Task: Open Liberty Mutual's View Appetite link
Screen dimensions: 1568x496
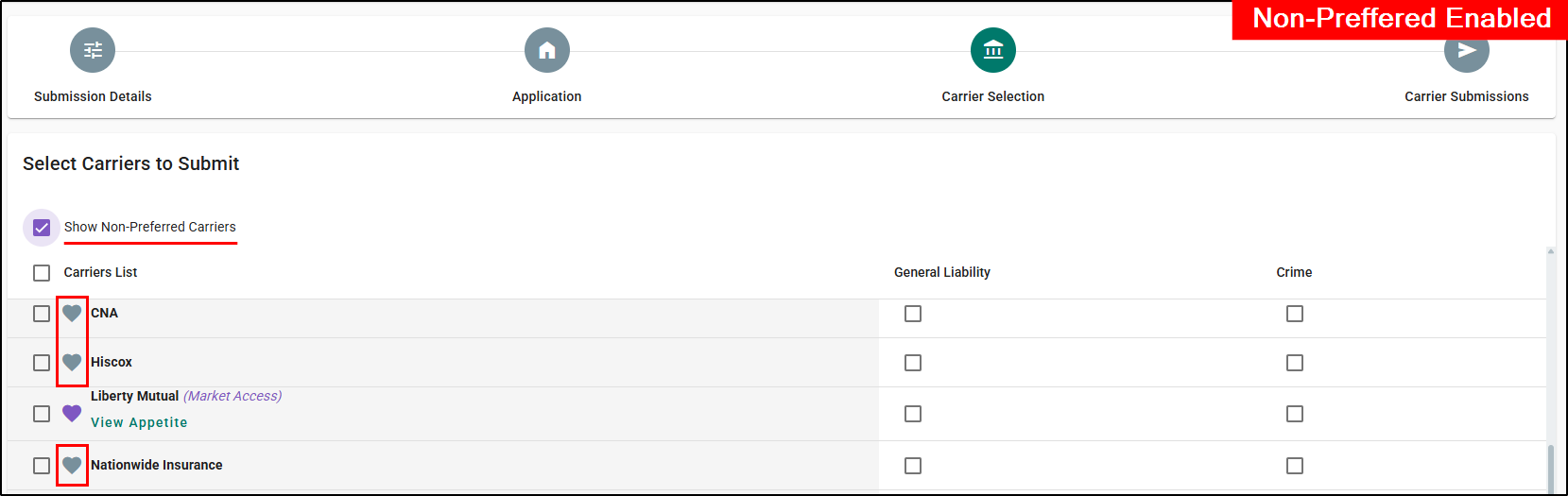Action: coord(139,422)
